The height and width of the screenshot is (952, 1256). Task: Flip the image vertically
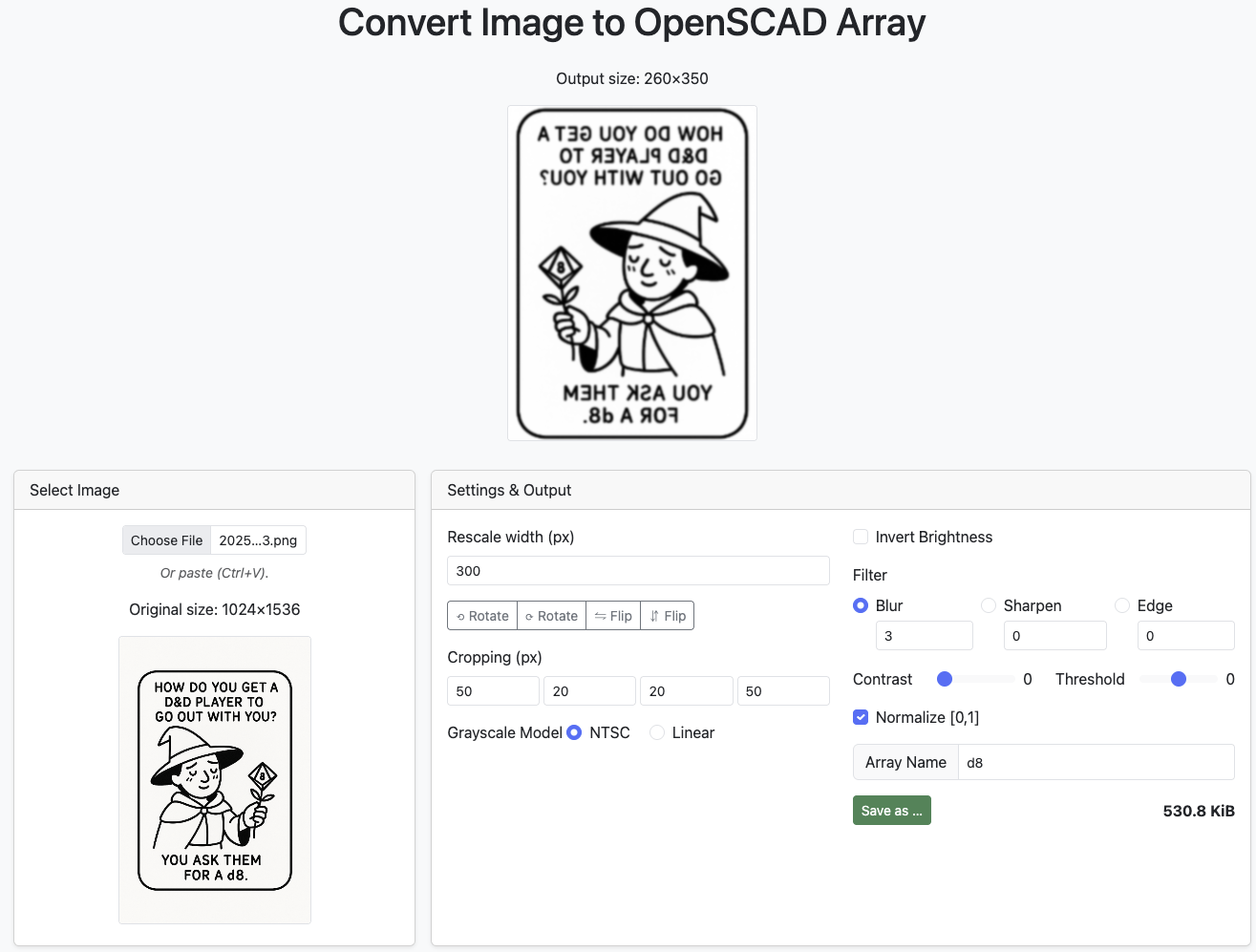coord(668,616)
